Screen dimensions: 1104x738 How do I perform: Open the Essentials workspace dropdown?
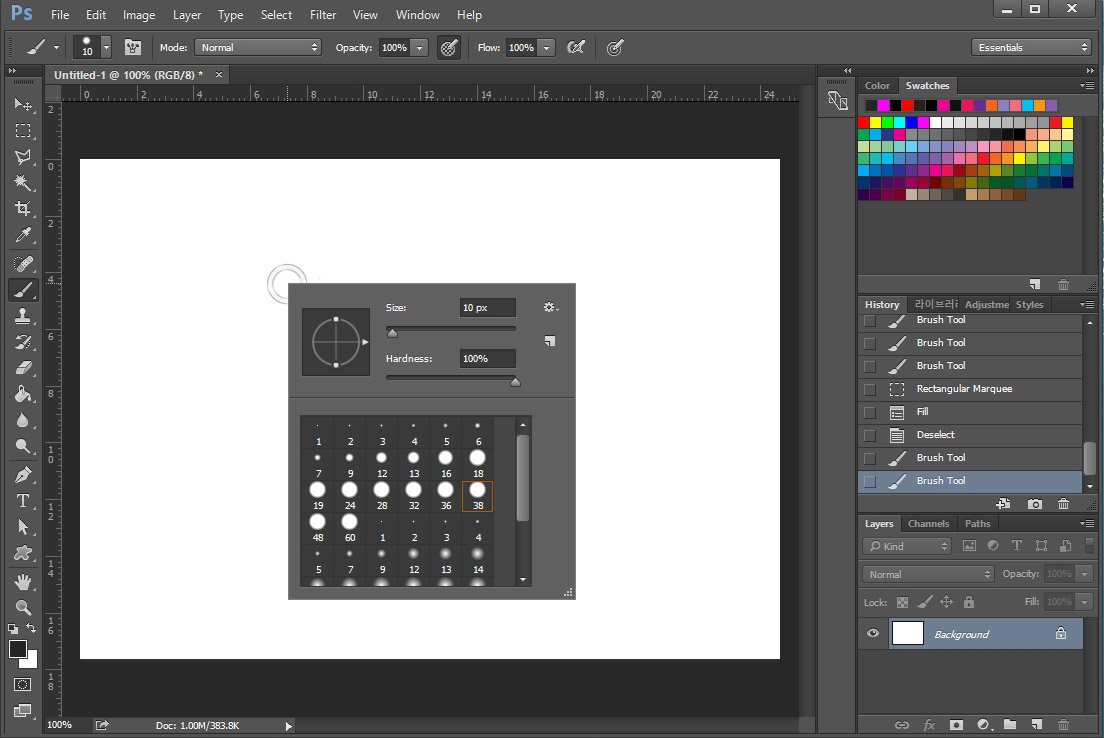pyautogui.click(x=1031, y=47)
